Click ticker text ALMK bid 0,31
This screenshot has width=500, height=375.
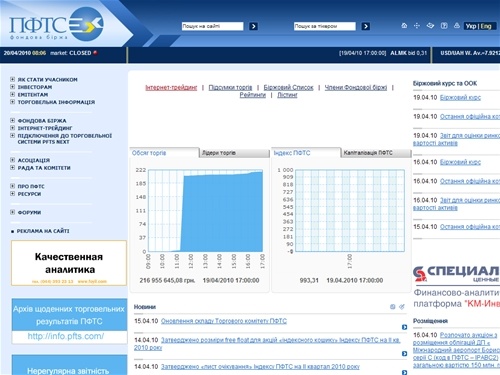[408, 53]
